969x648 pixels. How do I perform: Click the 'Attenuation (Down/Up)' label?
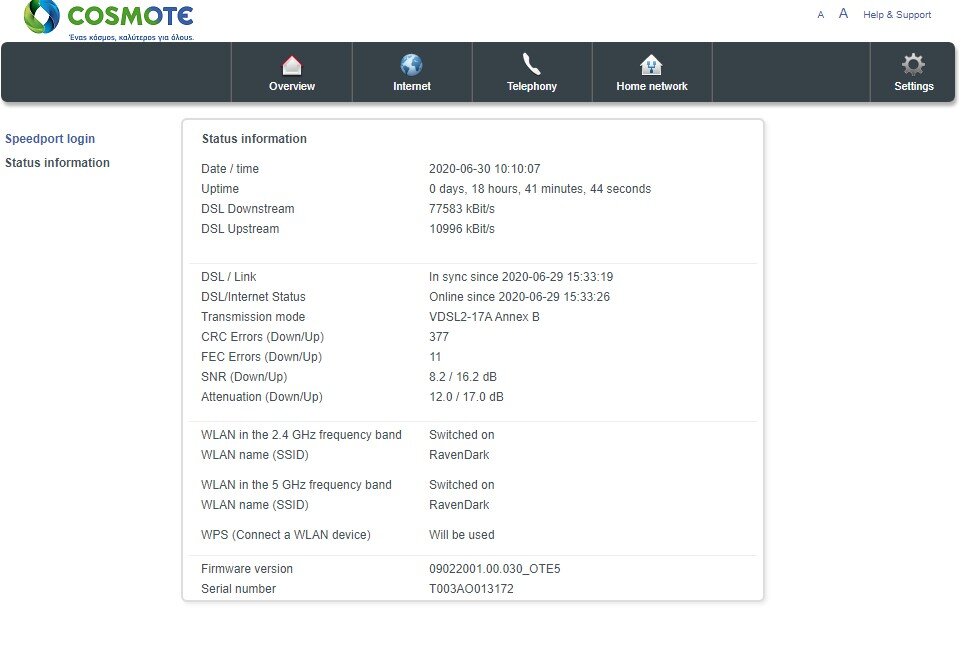point(261,397)
